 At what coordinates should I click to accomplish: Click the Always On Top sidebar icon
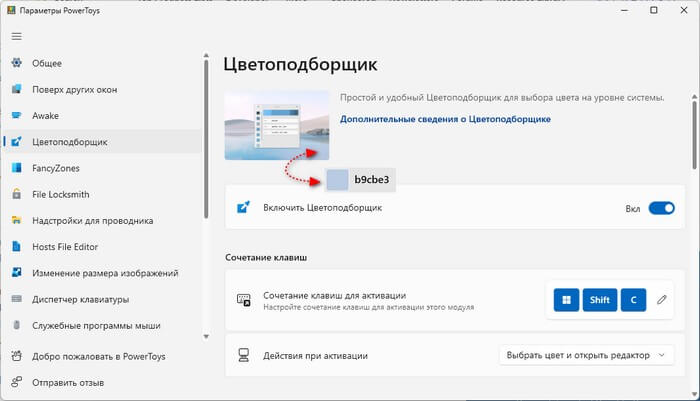point(17,89)
